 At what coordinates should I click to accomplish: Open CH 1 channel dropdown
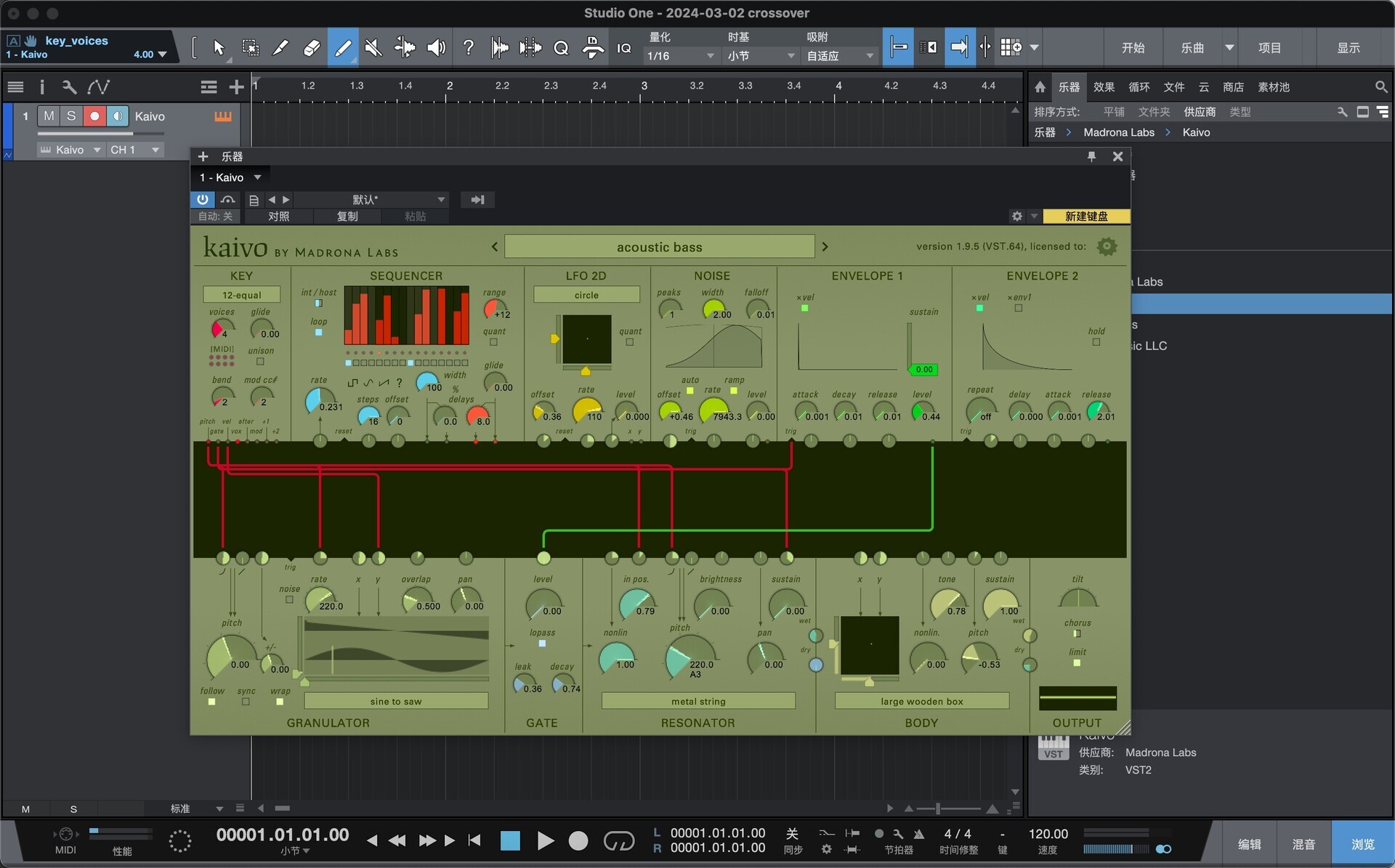point(134,150)
